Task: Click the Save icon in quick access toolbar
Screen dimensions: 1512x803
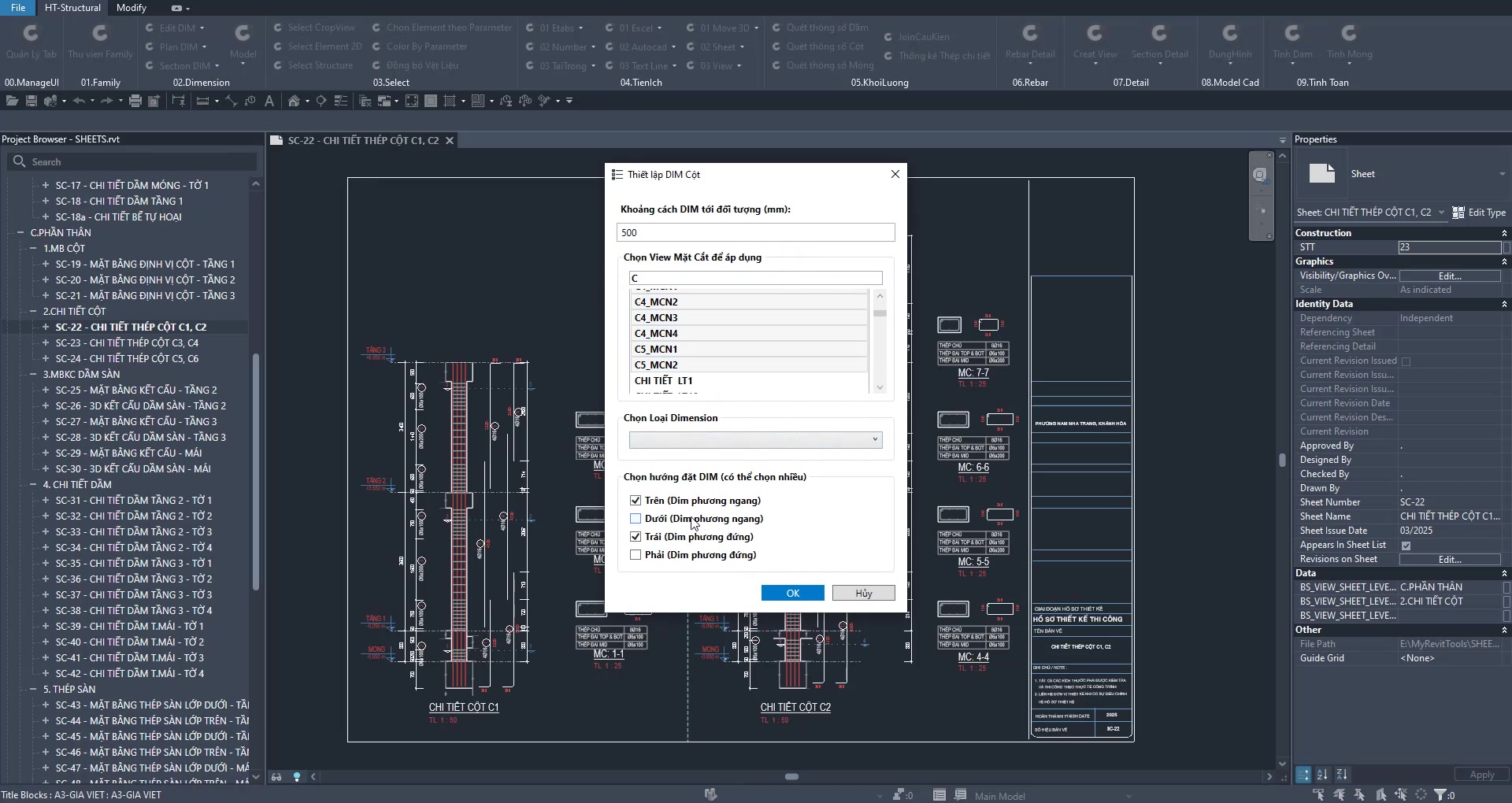Action: (31, 101)
